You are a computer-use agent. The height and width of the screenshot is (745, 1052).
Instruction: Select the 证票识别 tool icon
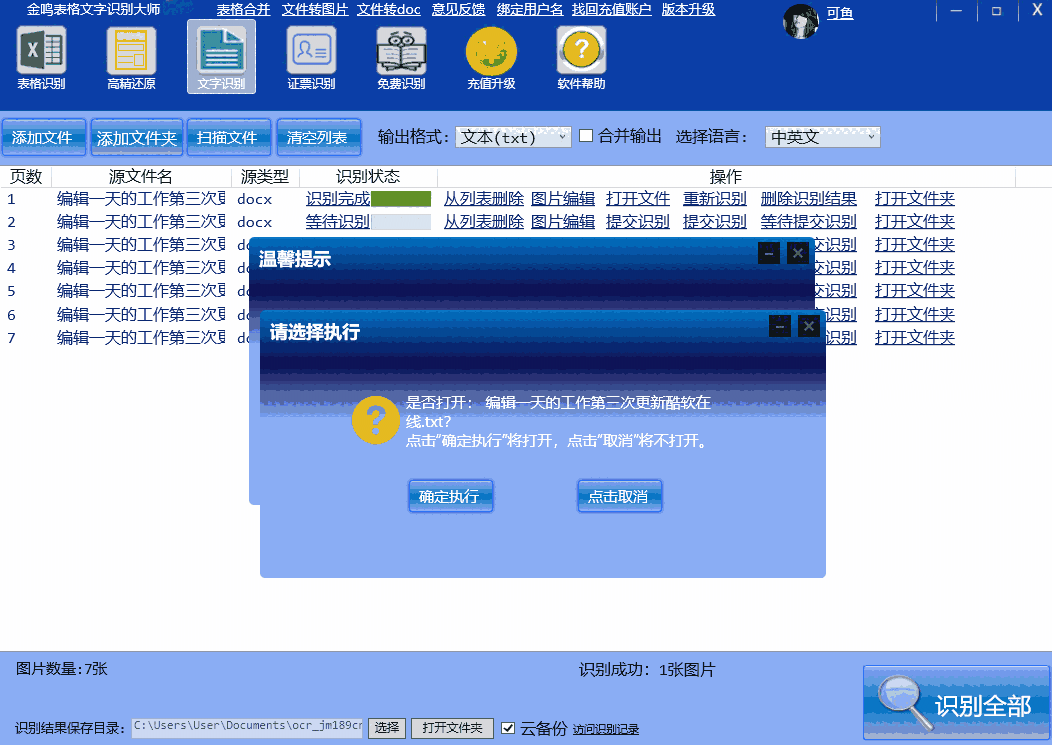[x=310, y=56]
